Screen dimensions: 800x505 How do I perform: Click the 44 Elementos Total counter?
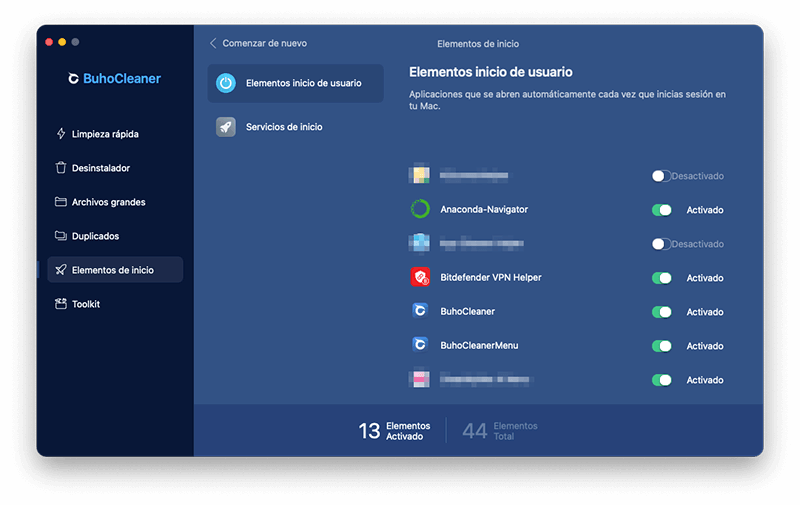[x=500, y=431]
